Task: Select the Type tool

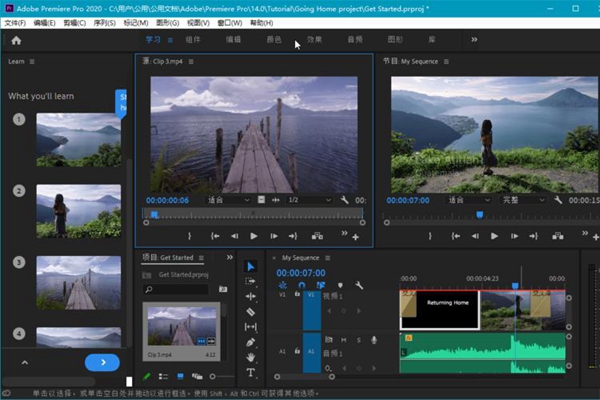Action: click(250, 372)
